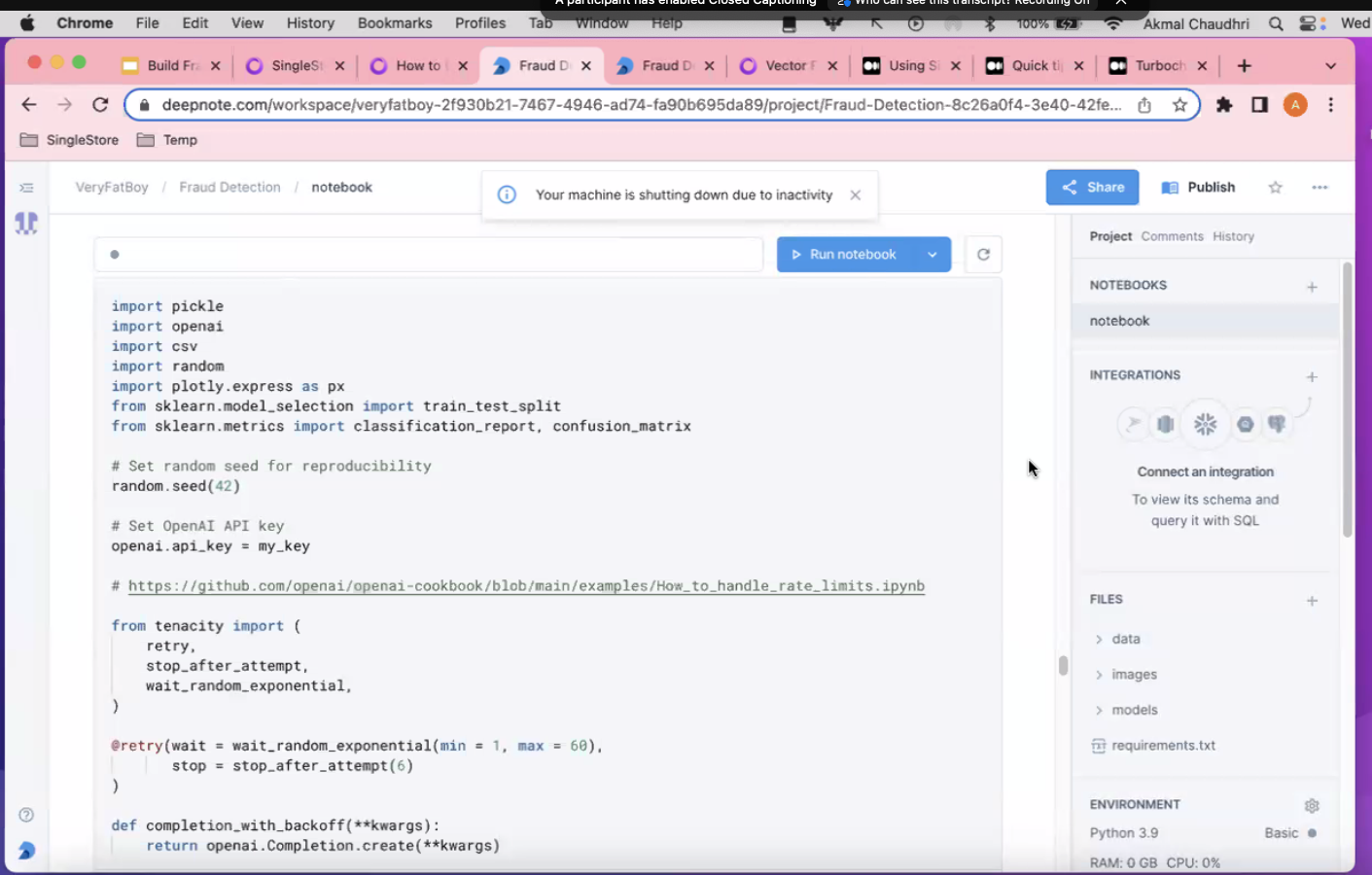Open the three-dots more options menu
The image size is (1372, 875).
1319,188
